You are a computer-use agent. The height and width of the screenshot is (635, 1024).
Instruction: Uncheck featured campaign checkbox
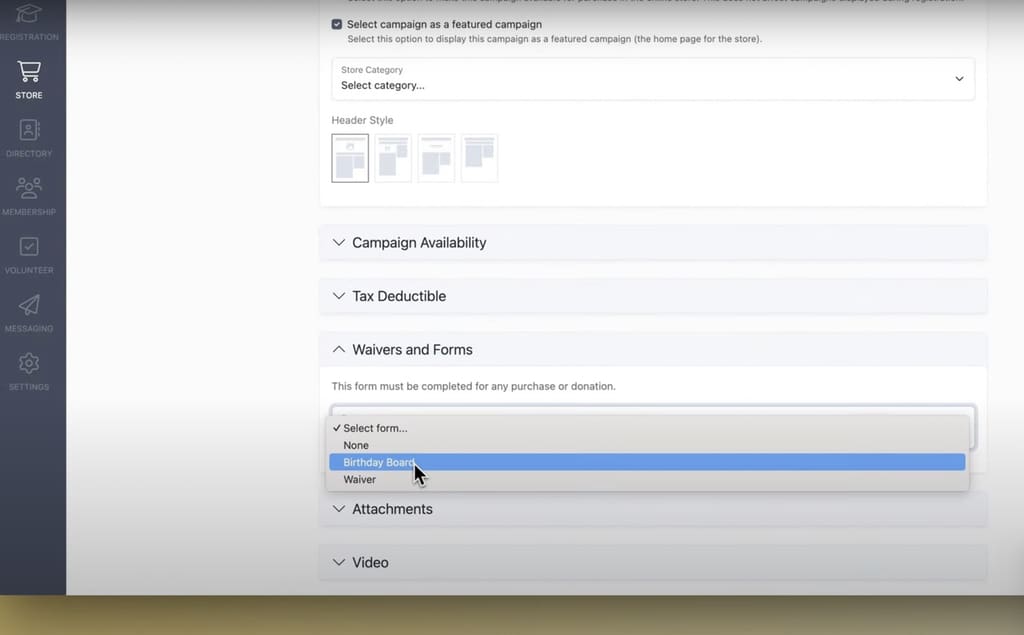click(x=337, y=24)
